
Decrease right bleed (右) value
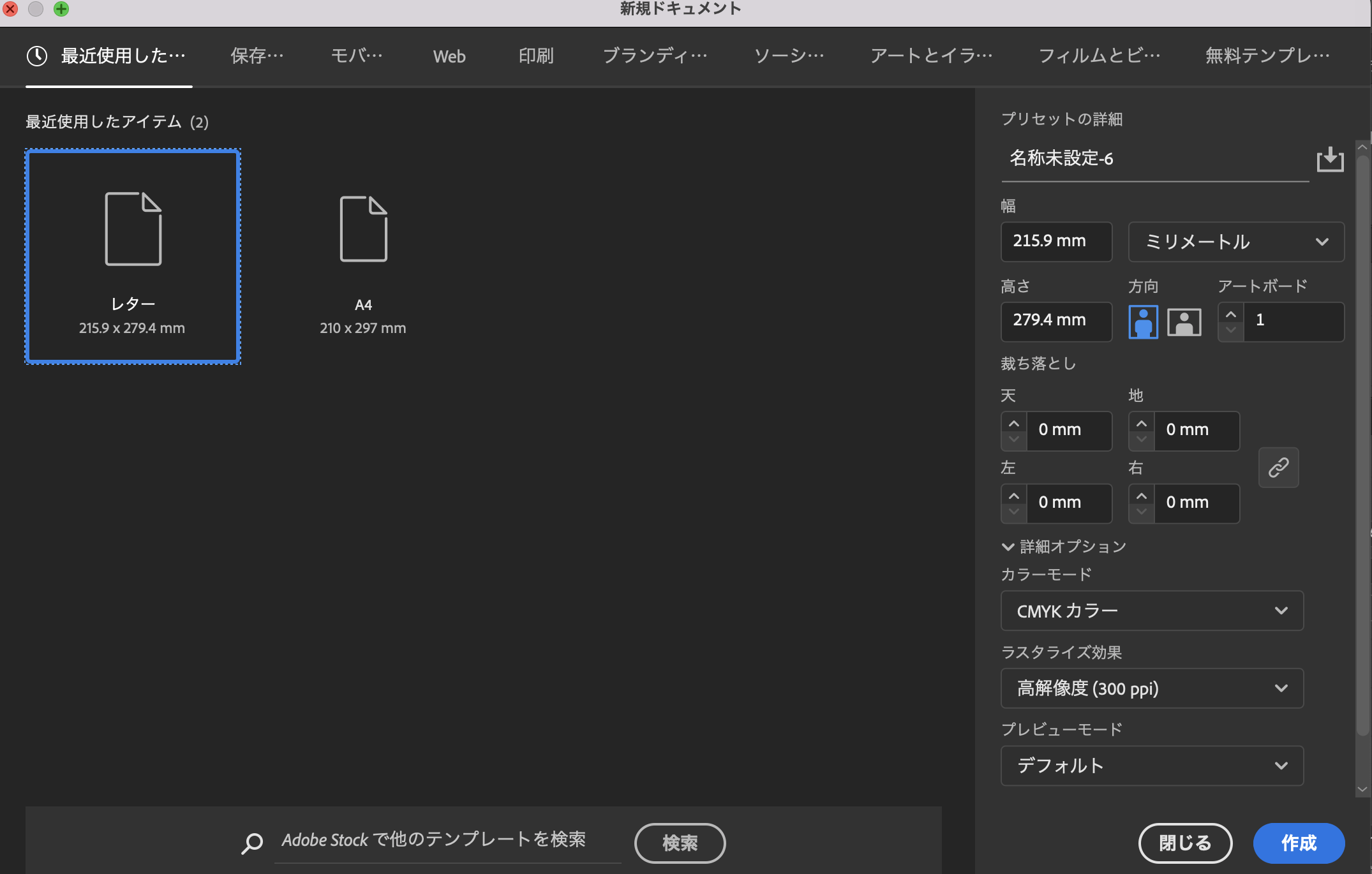1141,511
